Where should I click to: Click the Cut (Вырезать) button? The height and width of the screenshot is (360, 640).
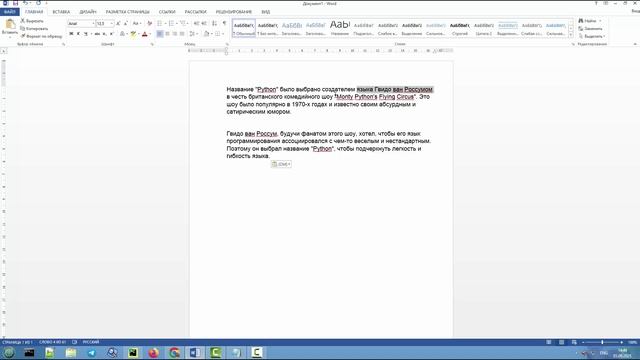point(32,21)
